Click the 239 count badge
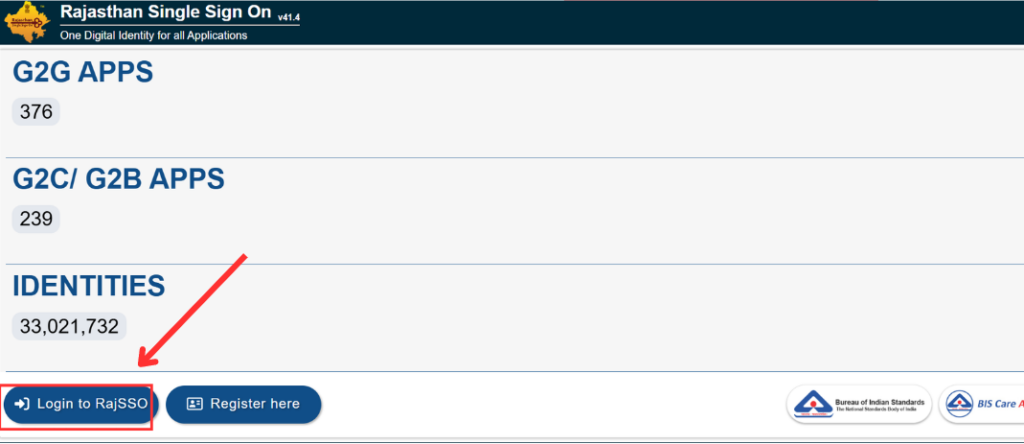The image size is (1024, 444). (x=36, y=218)
